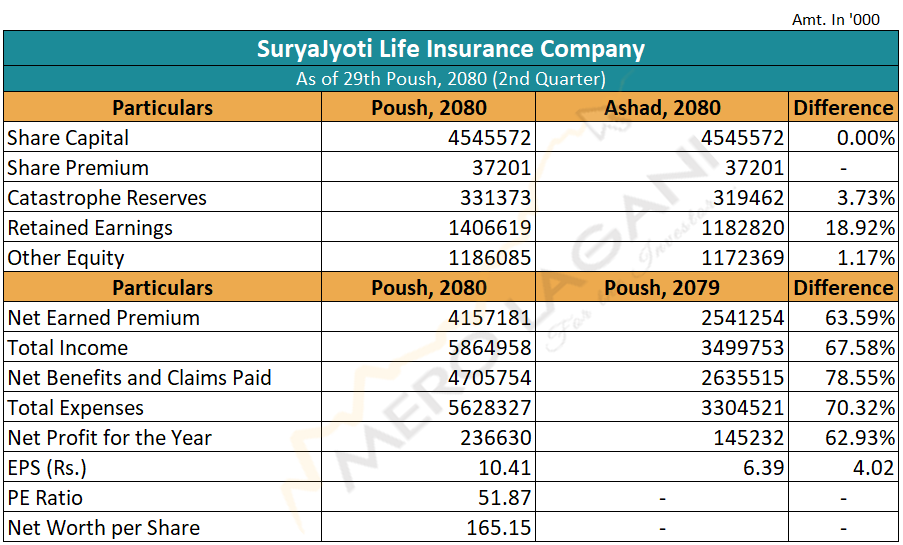Image resolution: width=903 pixels, height=545 pixels.
Task: Select the EPS (Rs.) value 10.41
Action: [506, 468]
